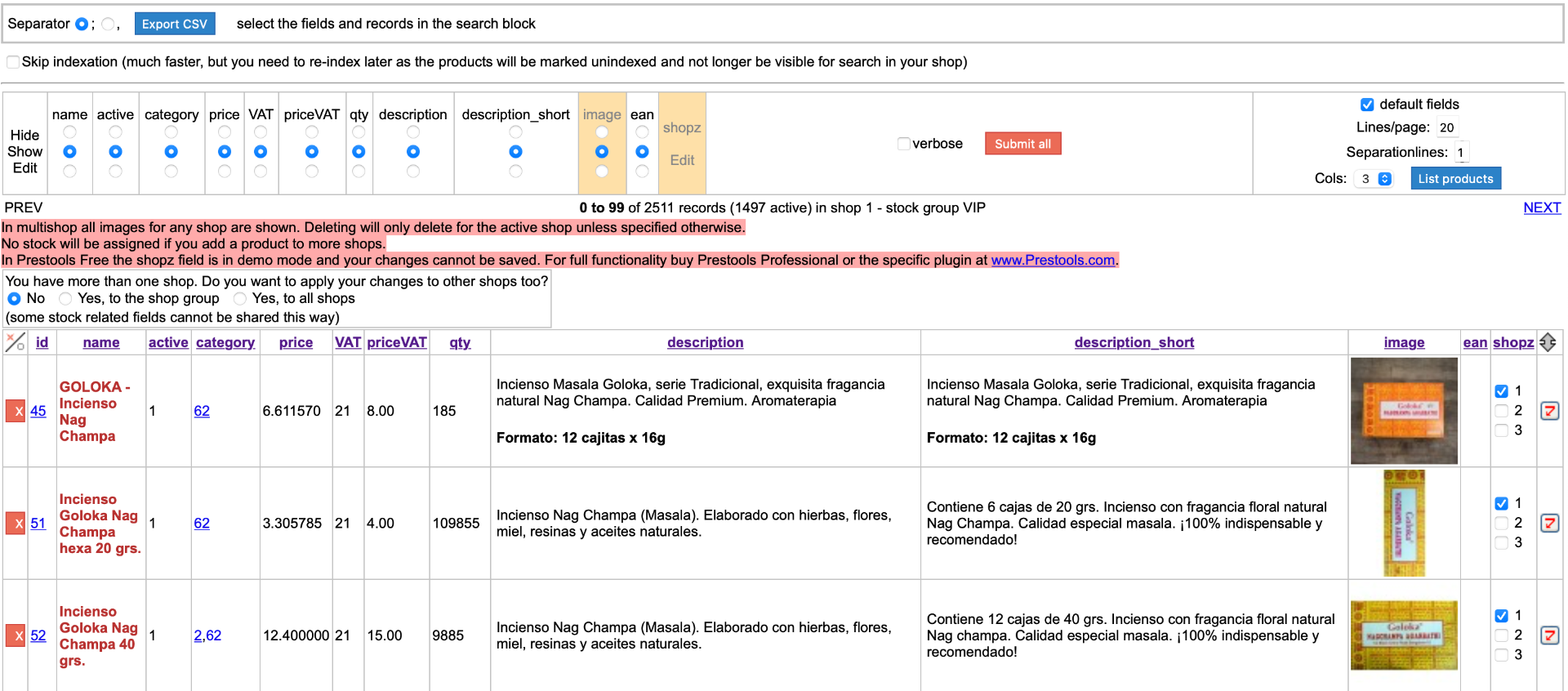Click red edit icon on hexa 20 grs row
This screenshot has height=691, width=1568.
point(1549,523)
